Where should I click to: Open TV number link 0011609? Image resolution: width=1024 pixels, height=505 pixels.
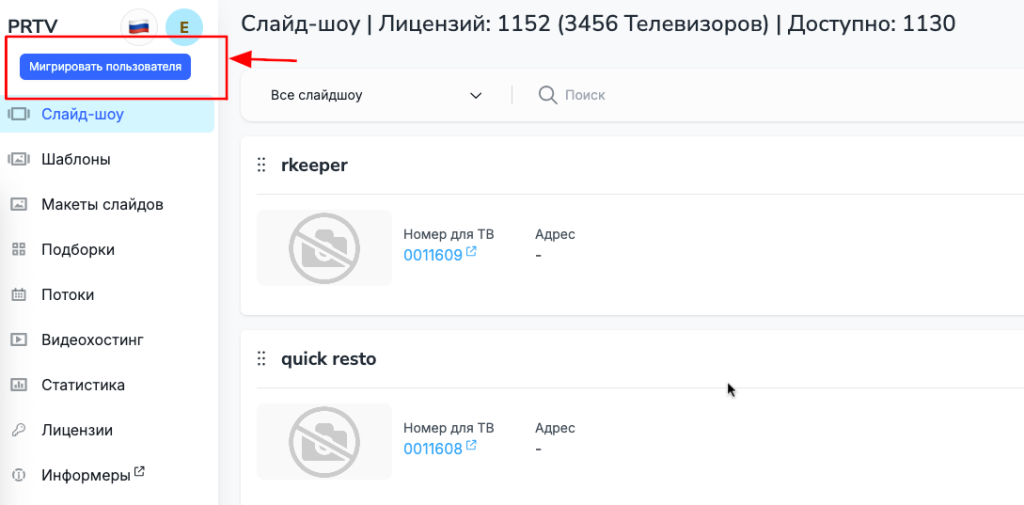[x=433, y=255]
